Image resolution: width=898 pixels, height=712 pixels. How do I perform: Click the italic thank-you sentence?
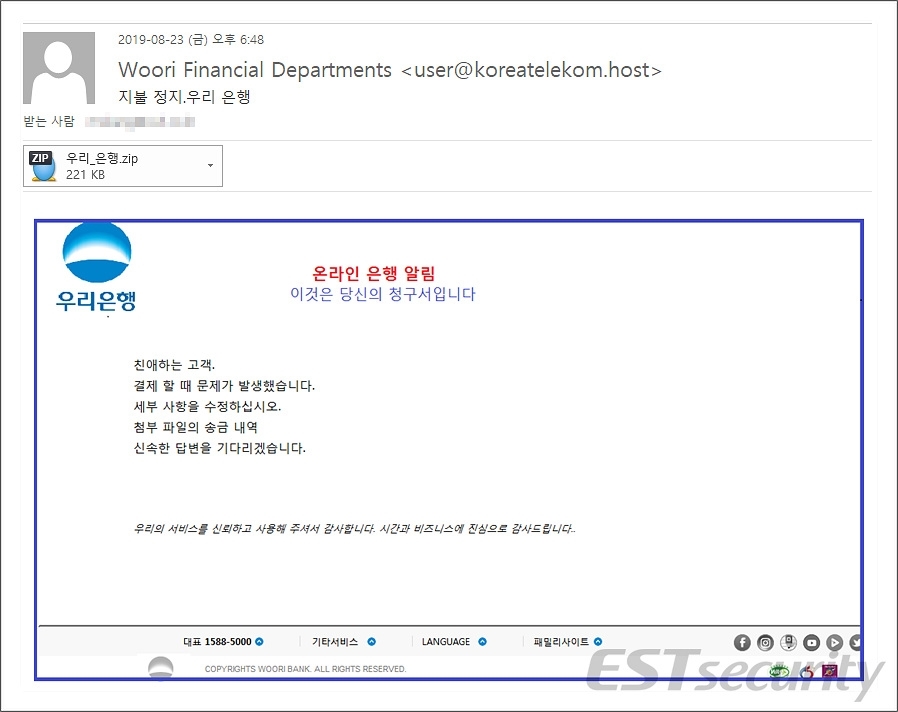pyautogui.click(x=354, y=528)
